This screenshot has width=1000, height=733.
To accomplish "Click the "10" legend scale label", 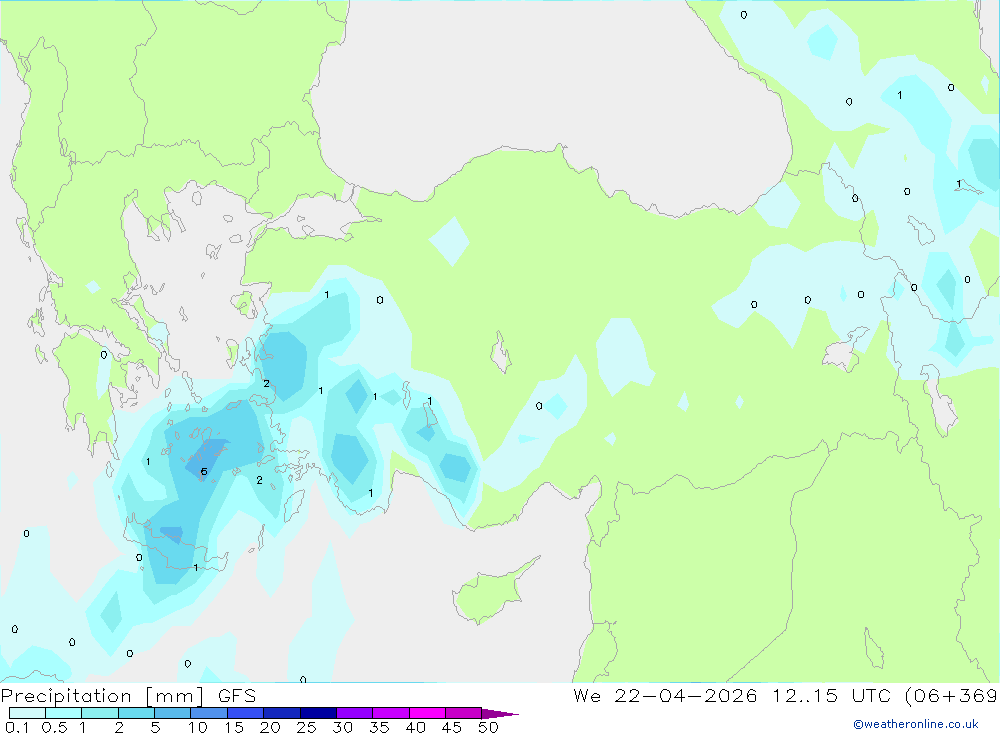I will [198, 727].
